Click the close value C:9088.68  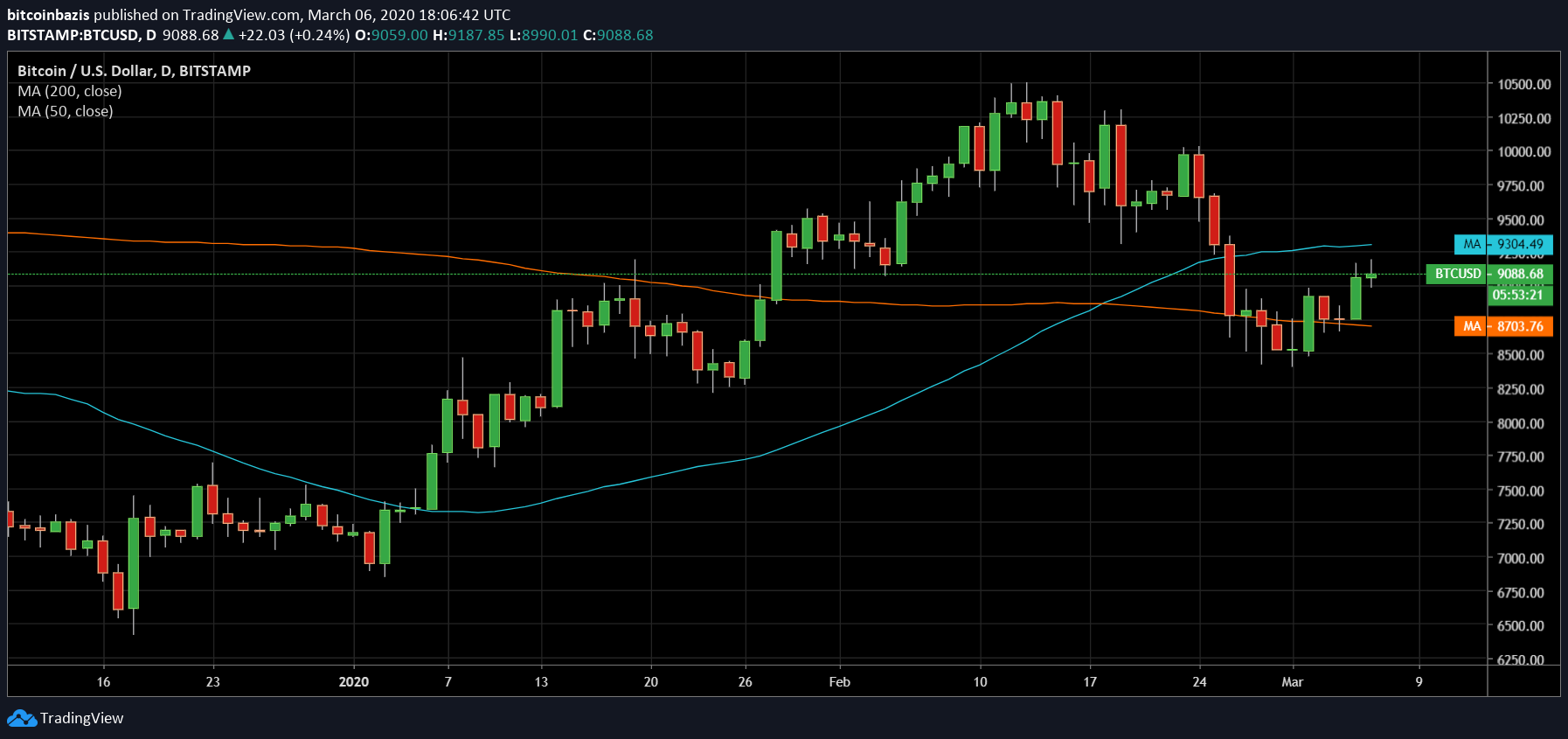coord(618,35)
